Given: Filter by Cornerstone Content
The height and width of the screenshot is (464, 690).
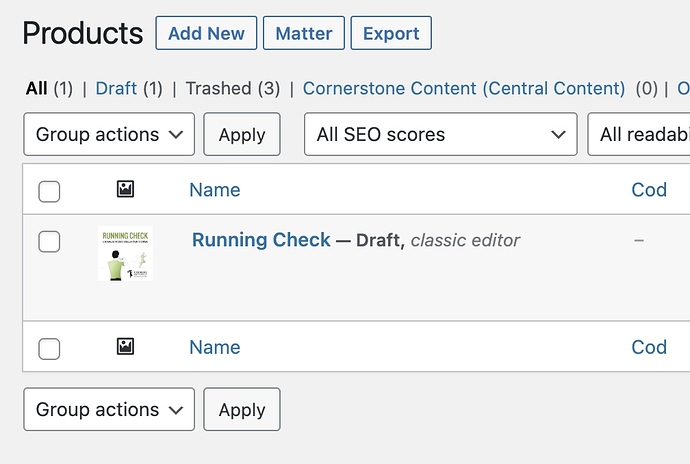Looking at the screenshot, I should click(464, 88).
